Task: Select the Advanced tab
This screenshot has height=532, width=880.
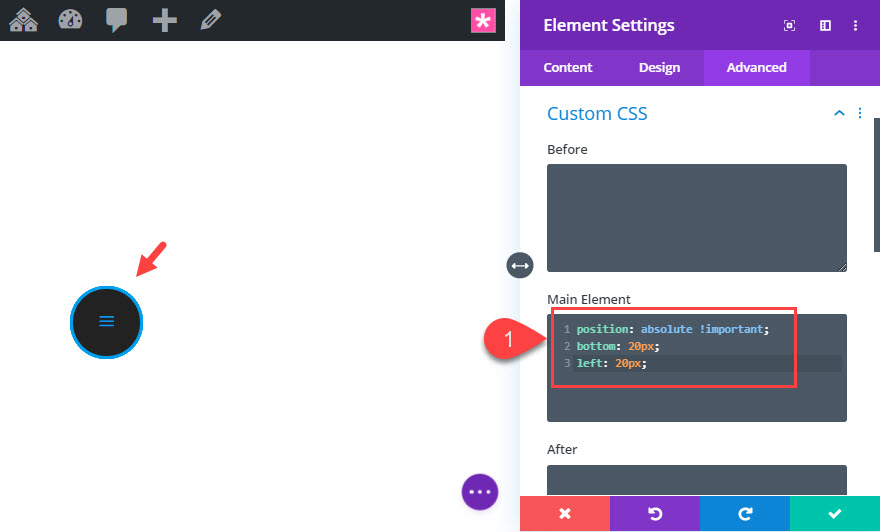Action: point(757,68)
